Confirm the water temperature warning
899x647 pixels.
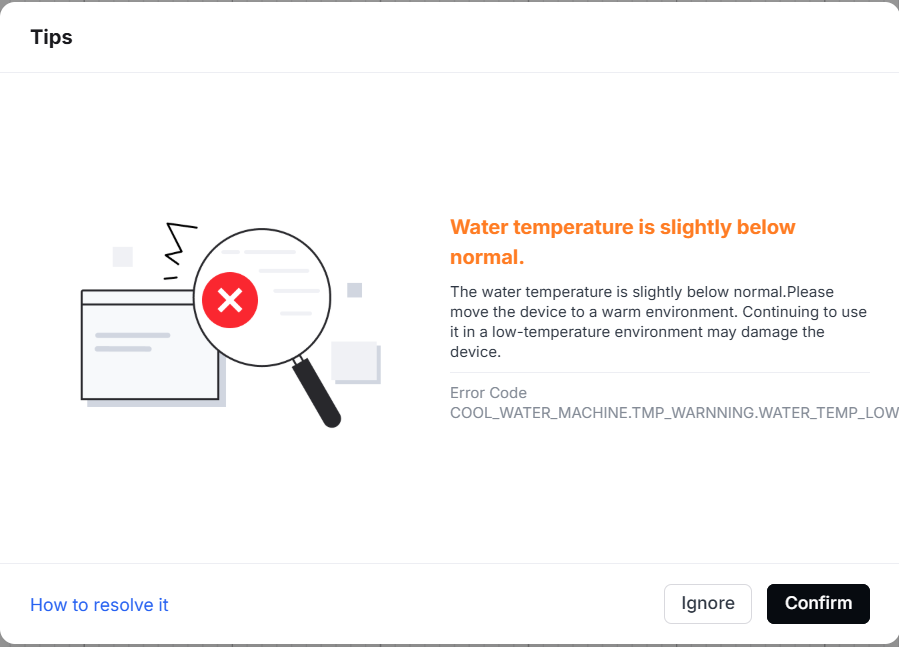(818, 603)
